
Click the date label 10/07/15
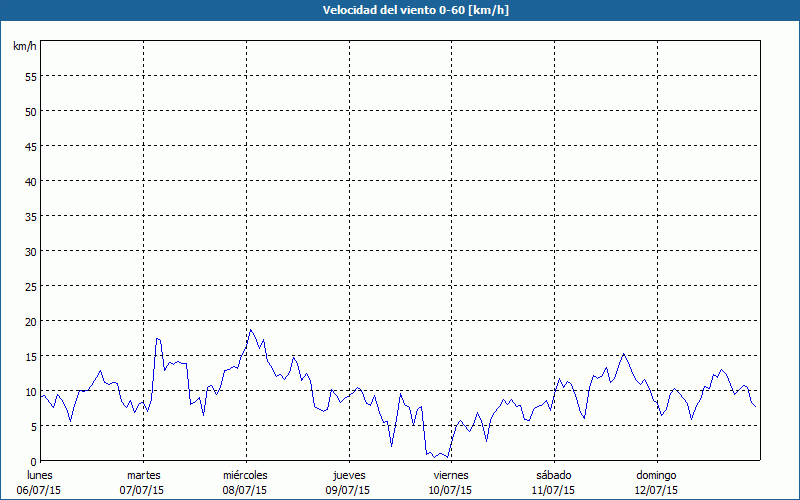(451, 490)
